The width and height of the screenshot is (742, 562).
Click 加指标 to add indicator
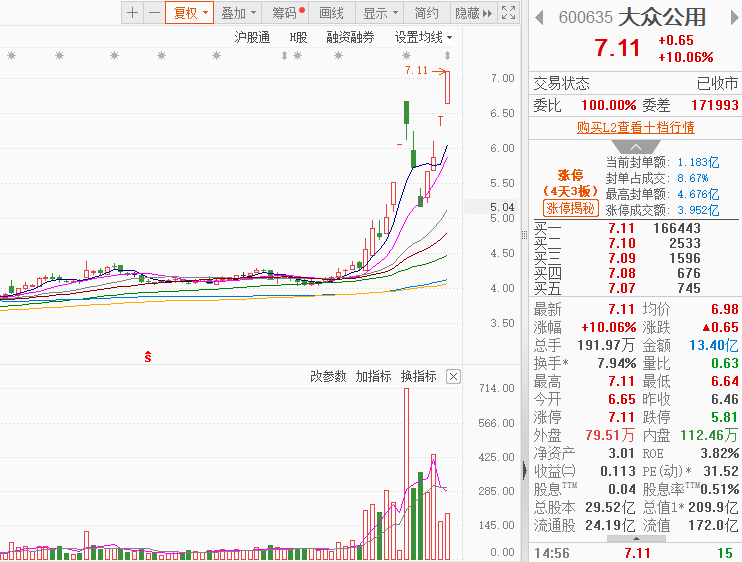[x=373, y=377]
